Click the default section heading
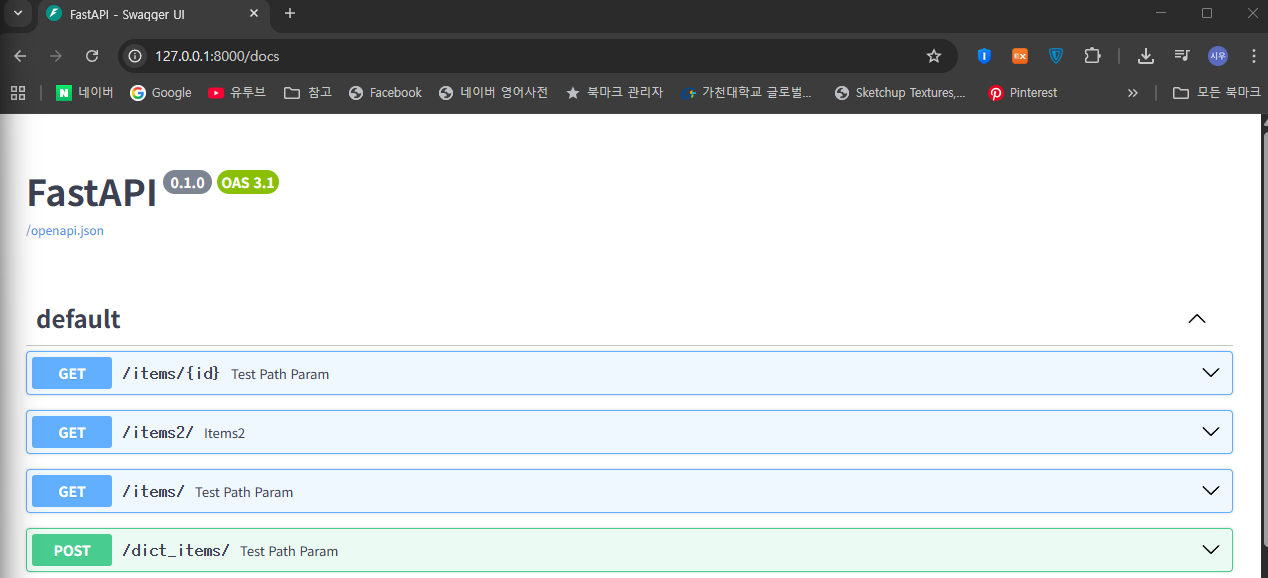1268x578 pixels. 78,319
